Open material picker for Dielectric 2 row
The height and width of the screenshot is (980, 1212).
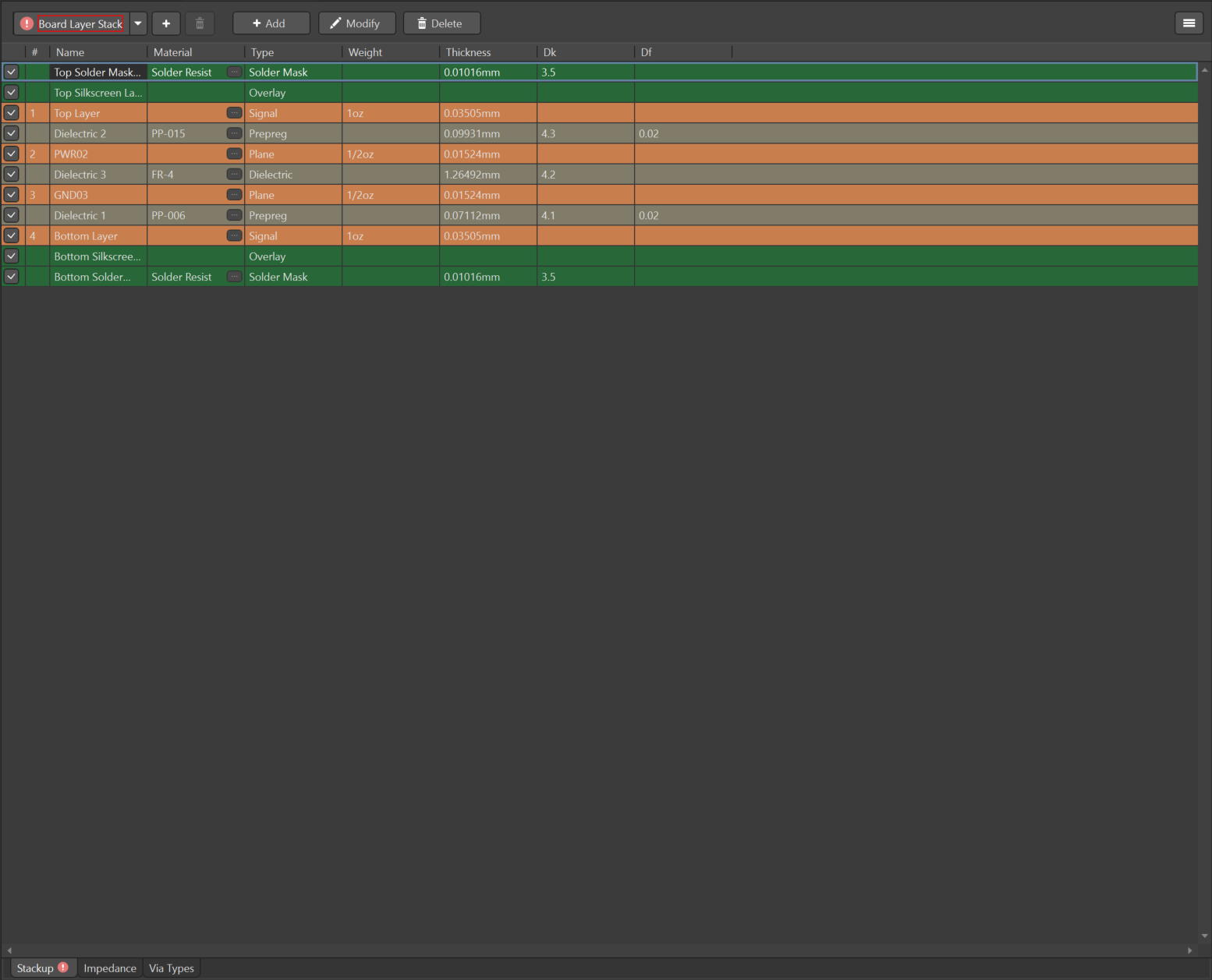click(234, 133)
